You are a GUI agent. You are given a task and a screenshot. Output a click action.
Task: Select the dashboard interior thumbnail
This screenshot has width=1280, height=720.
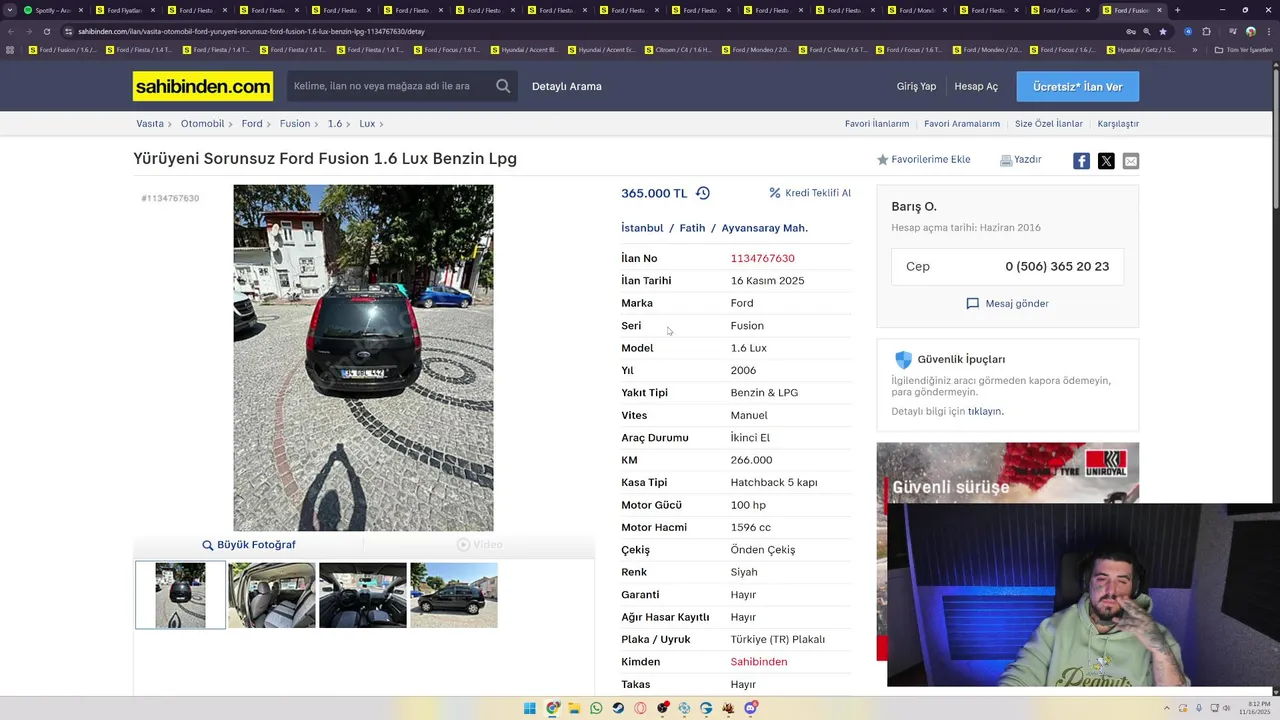[x=362, y=595]
